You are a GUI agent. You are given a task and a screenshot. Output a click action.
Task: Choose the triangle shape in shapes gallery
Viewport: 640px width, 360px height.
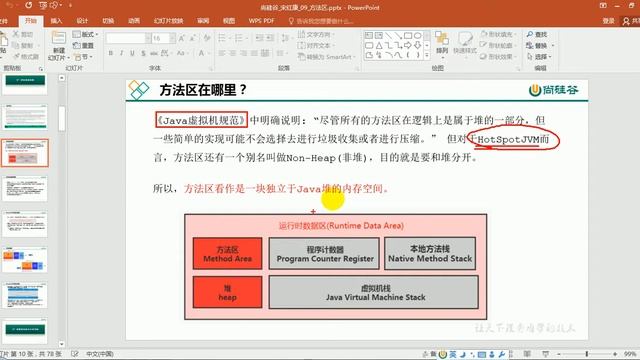point(379,45)
